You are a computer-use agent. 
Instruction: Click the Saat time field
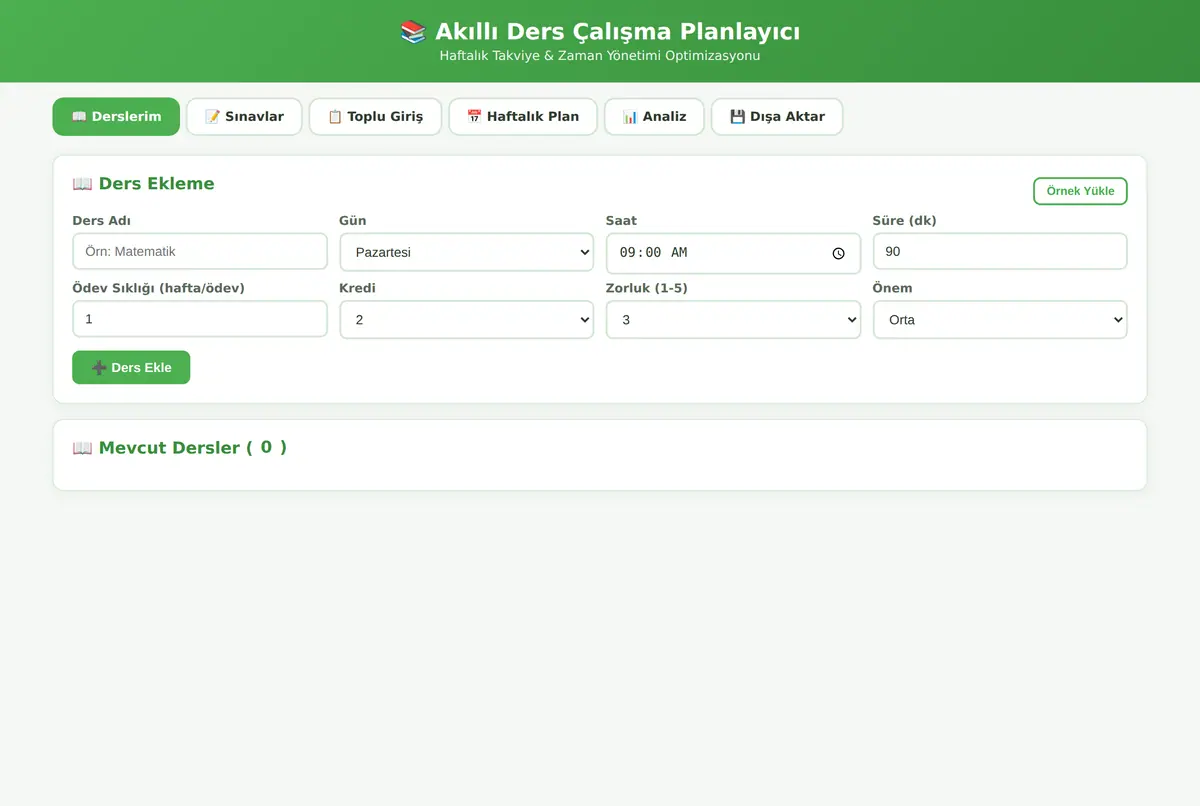733,253
